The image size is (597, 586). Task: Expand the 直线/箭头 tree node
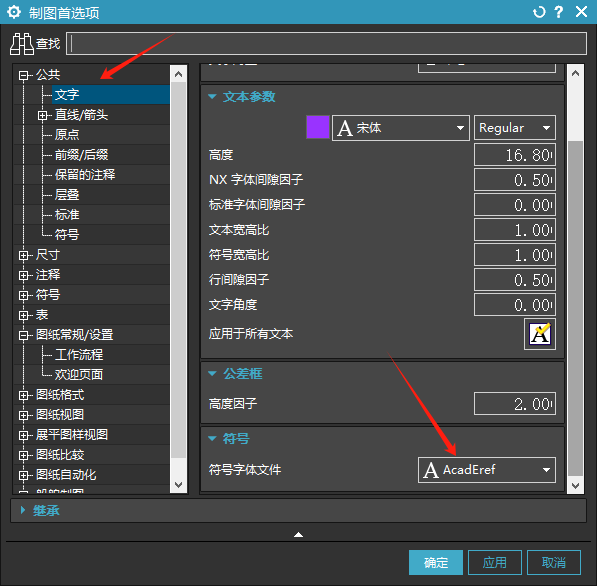tap(42, 115)
